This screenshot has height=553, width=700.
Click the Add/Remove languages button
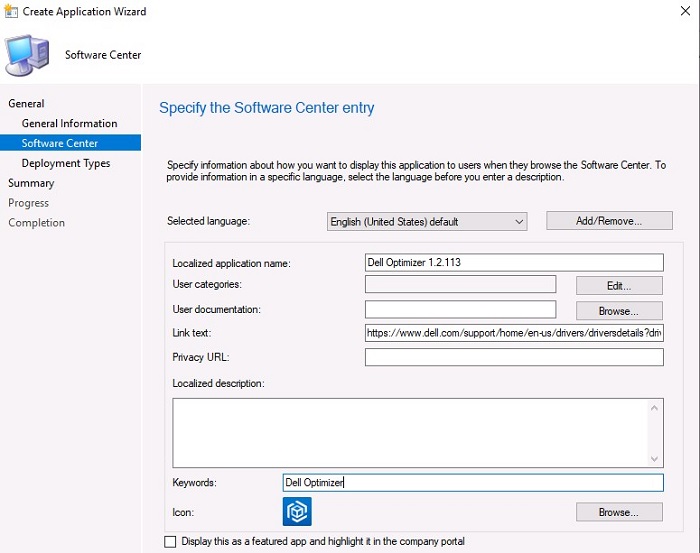[x=609, y=221]
